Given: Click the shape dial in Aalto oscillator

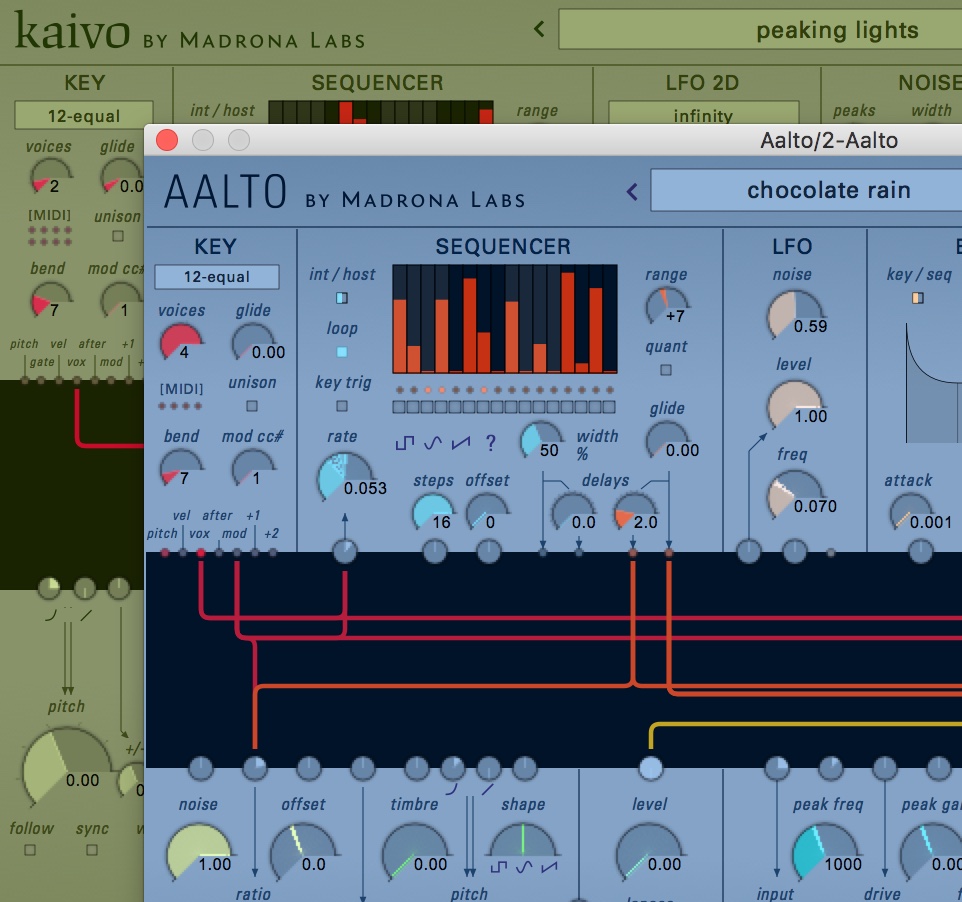Looking at the screenshot, I should pyautogui.click(x=523, y=841).
